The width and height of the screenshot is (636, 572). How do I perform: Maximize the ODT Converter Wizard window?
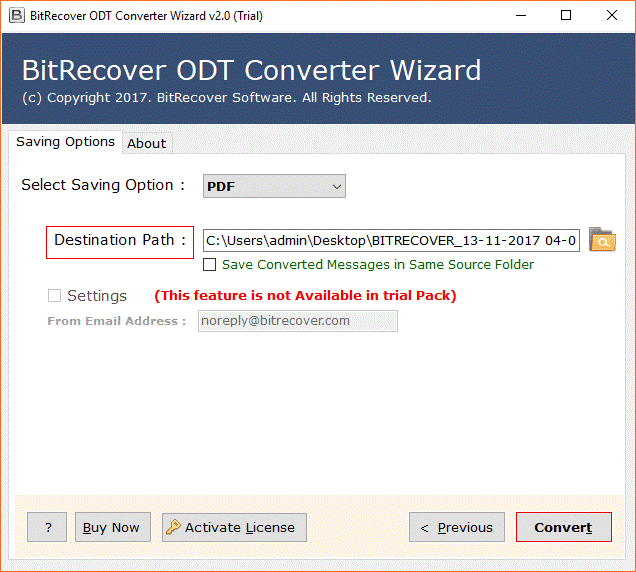(566, 16)
